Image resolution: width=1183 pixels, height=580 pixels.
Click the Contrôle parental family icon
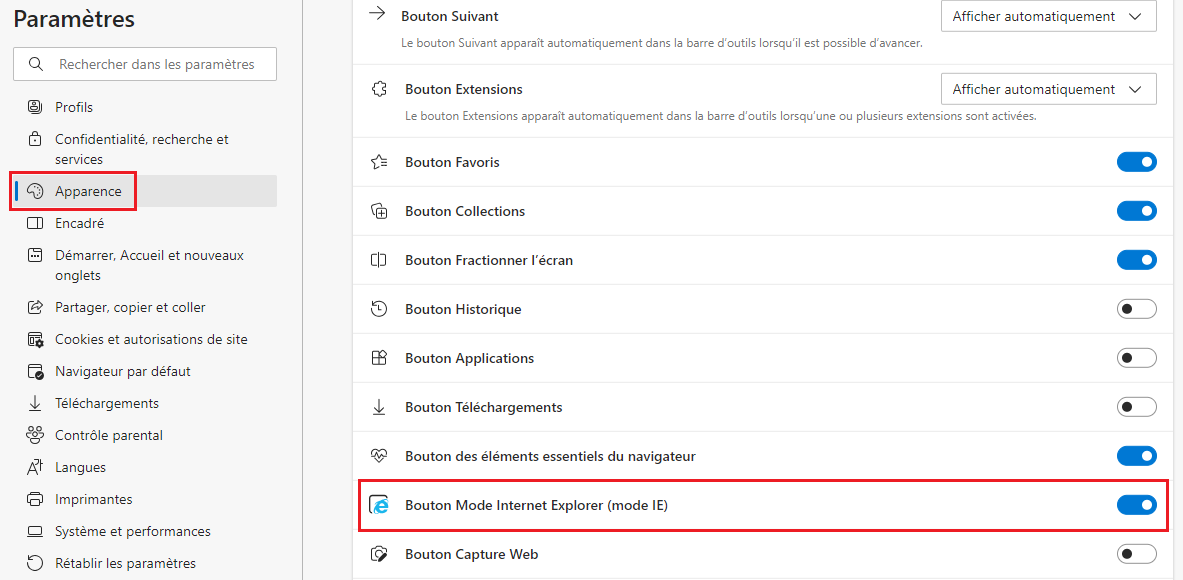35,435
